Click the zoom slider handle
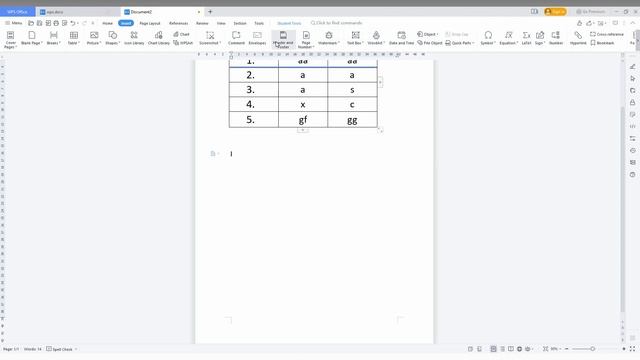The image size is (640, 360). (593, 349)
